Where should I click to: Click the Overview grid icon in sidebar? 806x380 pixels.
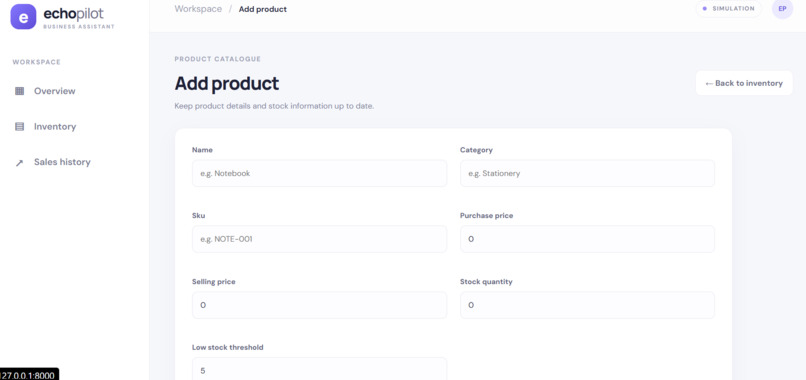coord(20,91)
